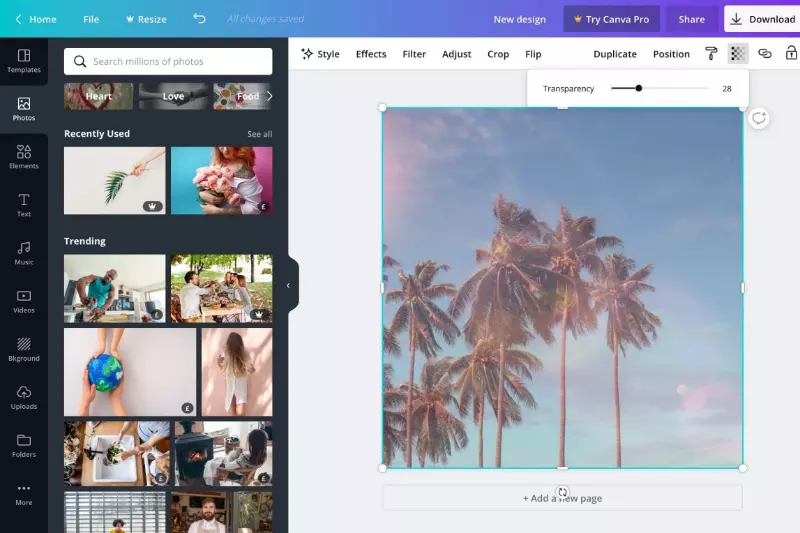This screenshot has height=533, width=800.
Task: Open the Folders sidebar panel
Action: [x=24, y=446]
